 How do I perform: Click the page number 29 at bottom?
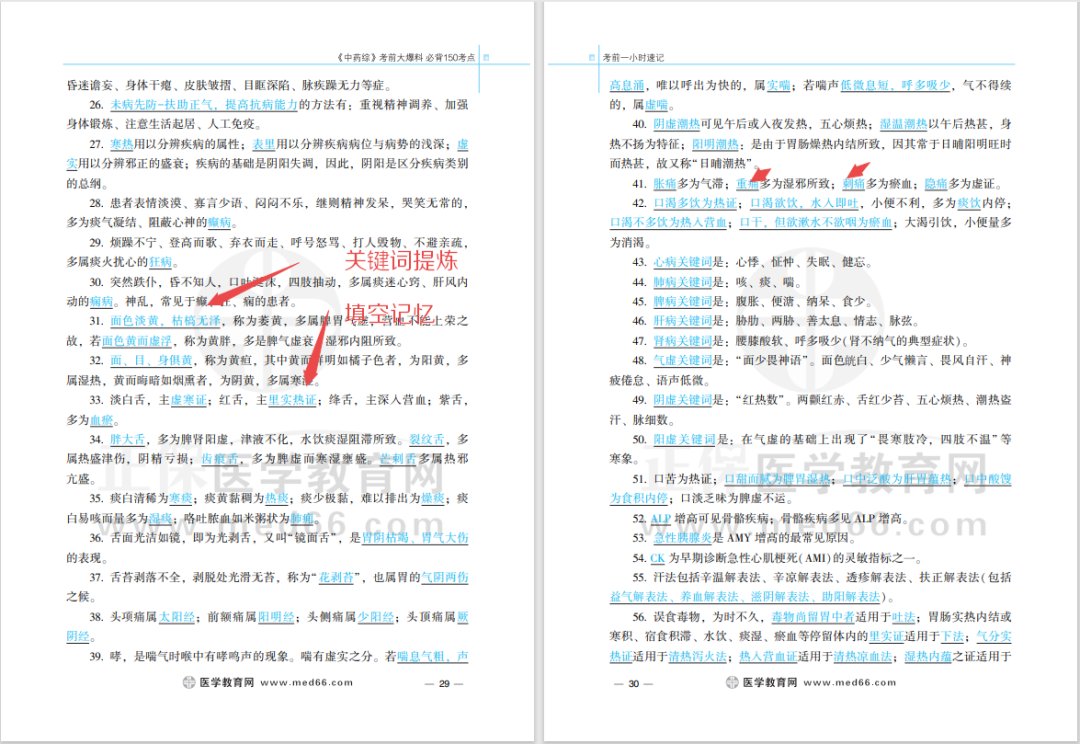tap(443, 682)
